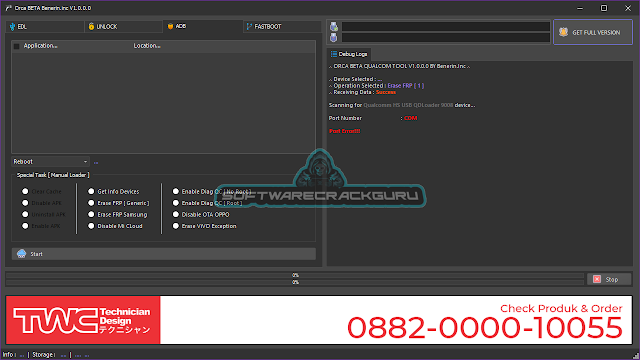Toggle the Application select-all checkbox
640x360 pixels.
(16, 46)
